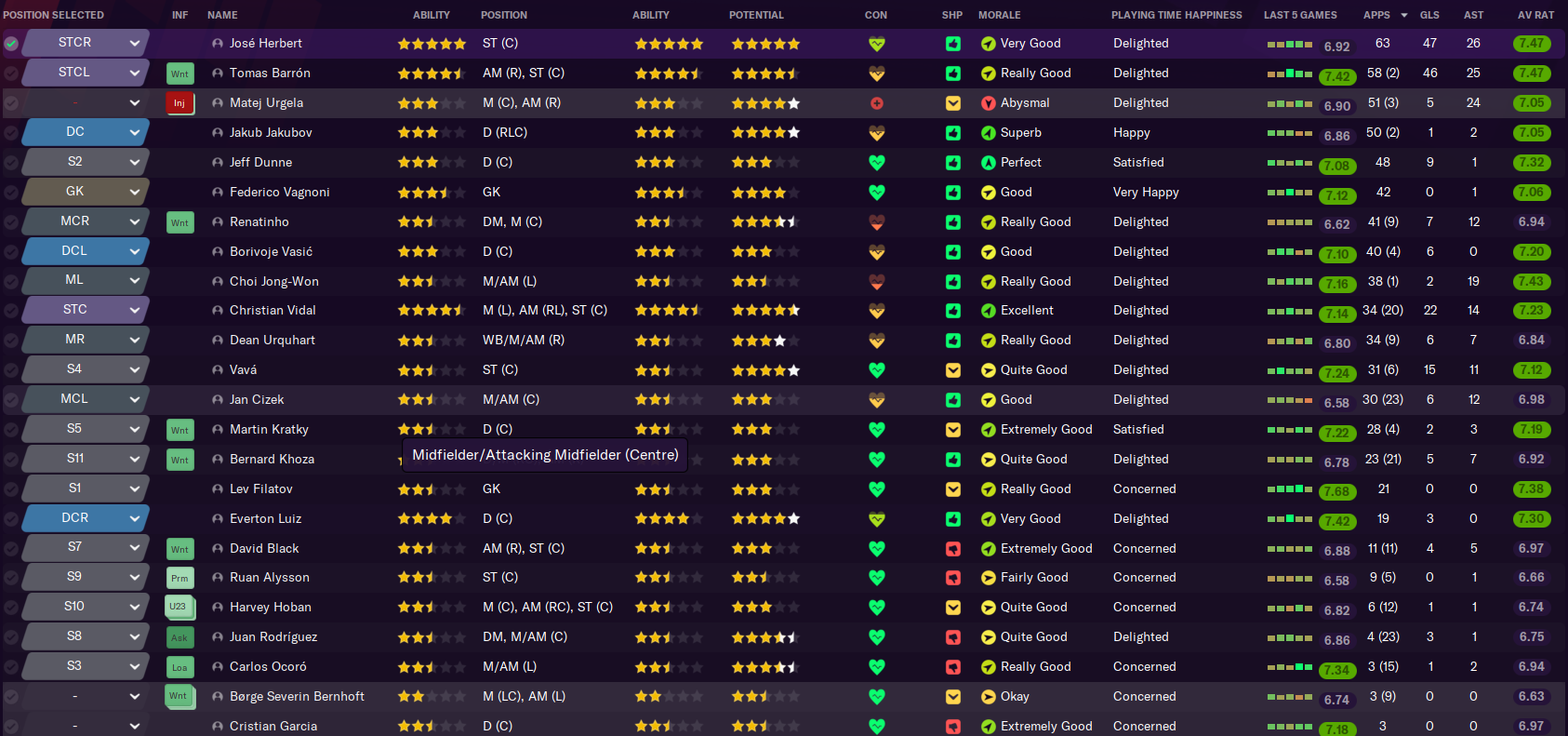This screenshot has width=1568, height=736.
Task: Click the 7.43 average rating badge for Choi Jong-Won
Action: click(x=1531, y=281)
